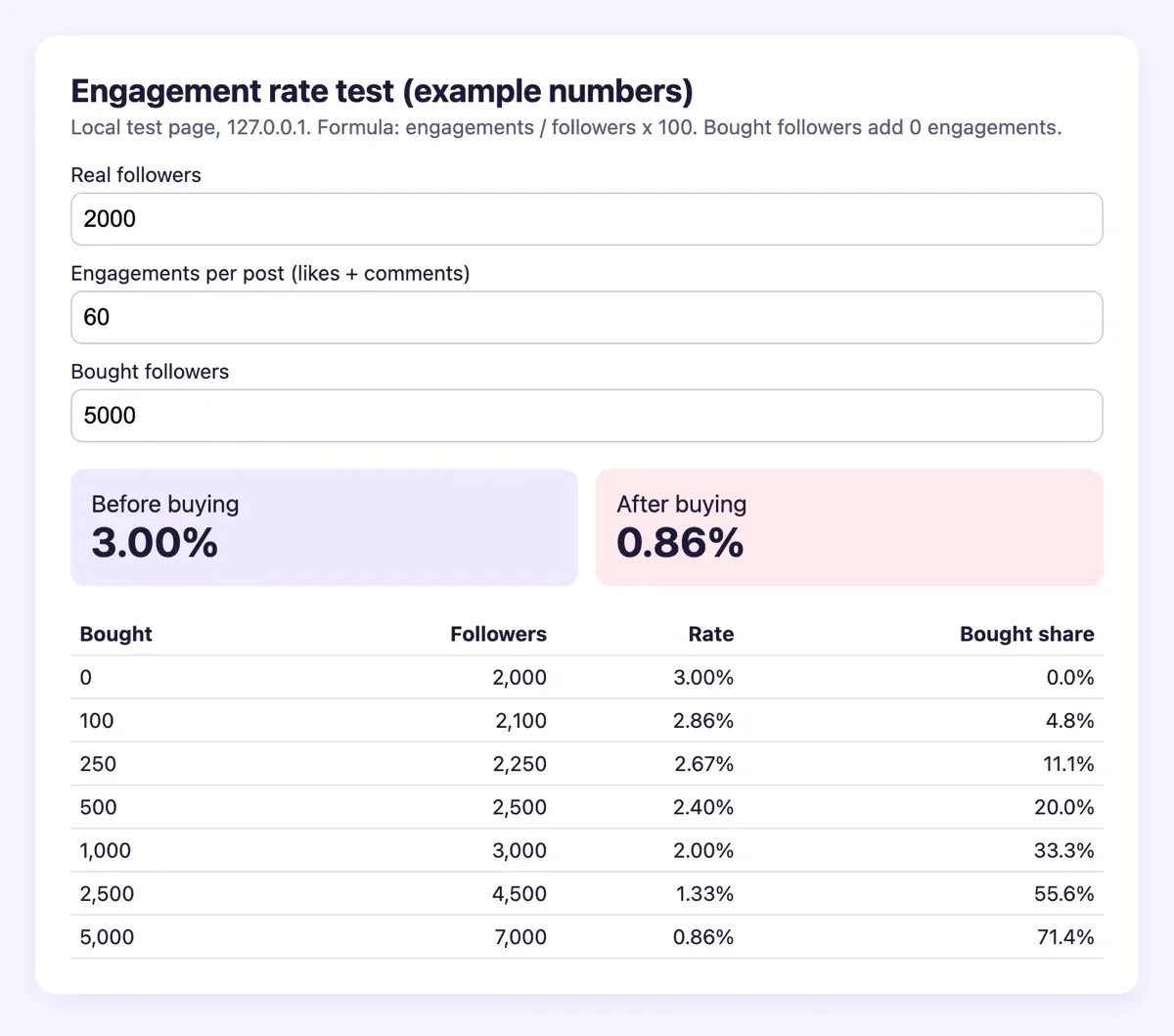1174x1036 pixels.
Task: Click the '71.4%' bought share cell
Action: click(x=1065, y=937)
